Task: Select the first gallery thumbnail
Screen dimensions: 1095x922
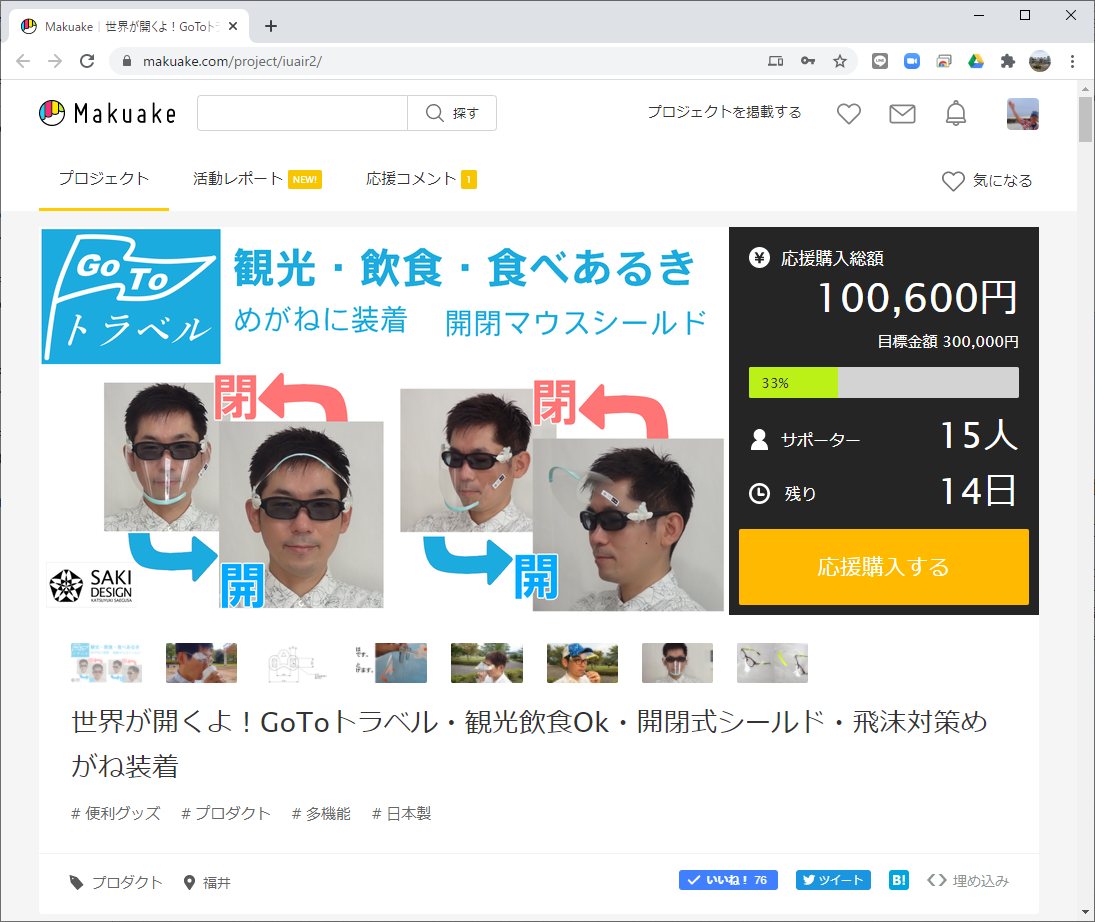Action: (x=106, y=663)
